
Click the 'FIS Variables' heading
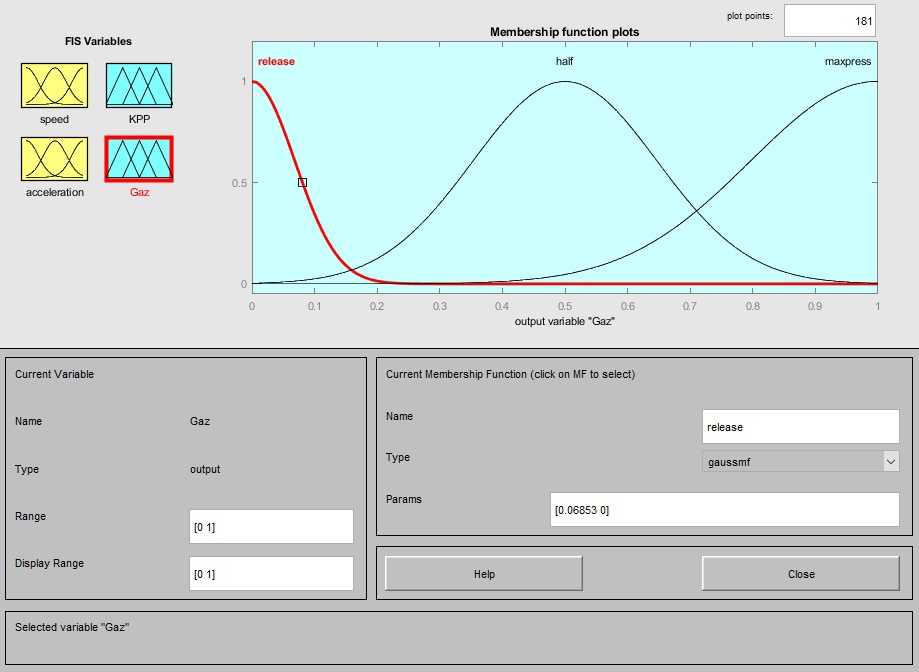pos(98,41)
